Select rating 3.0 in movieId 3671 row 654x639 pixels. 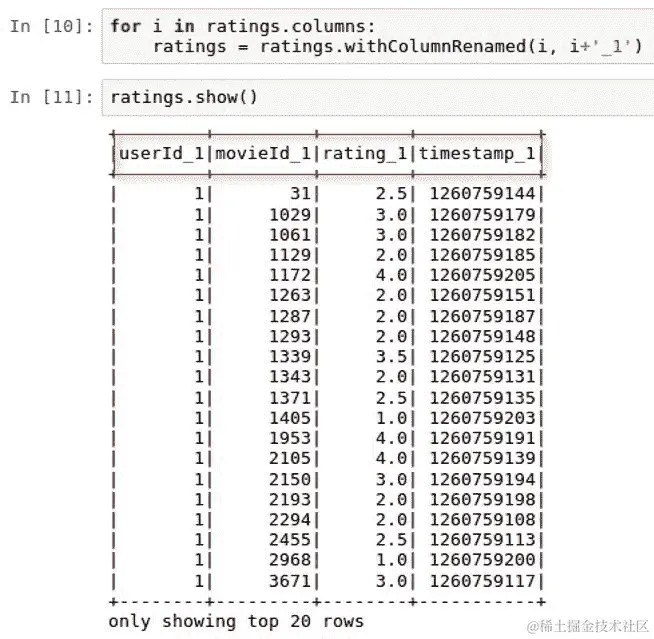click(x=391, y=581)
